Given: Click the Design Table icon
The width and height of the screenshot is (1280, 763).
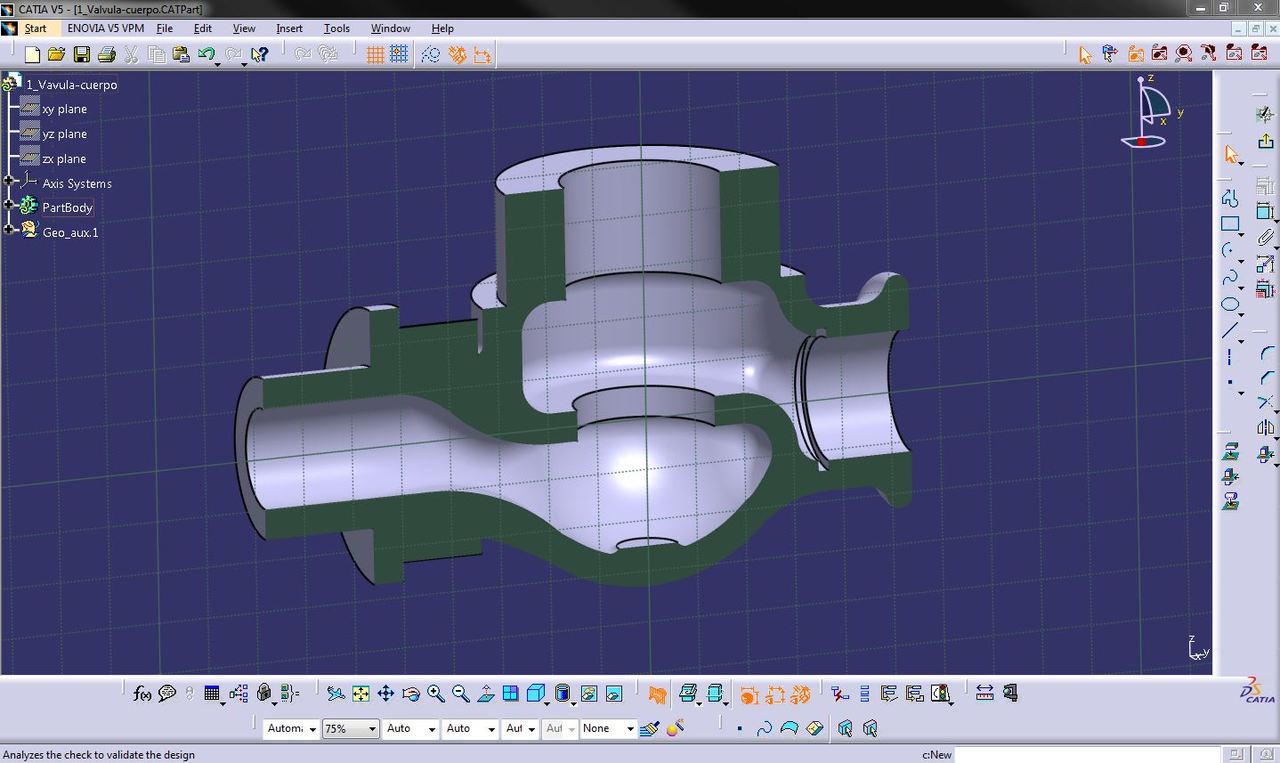Looking at the screenshot, I should (x=211, y=693).
